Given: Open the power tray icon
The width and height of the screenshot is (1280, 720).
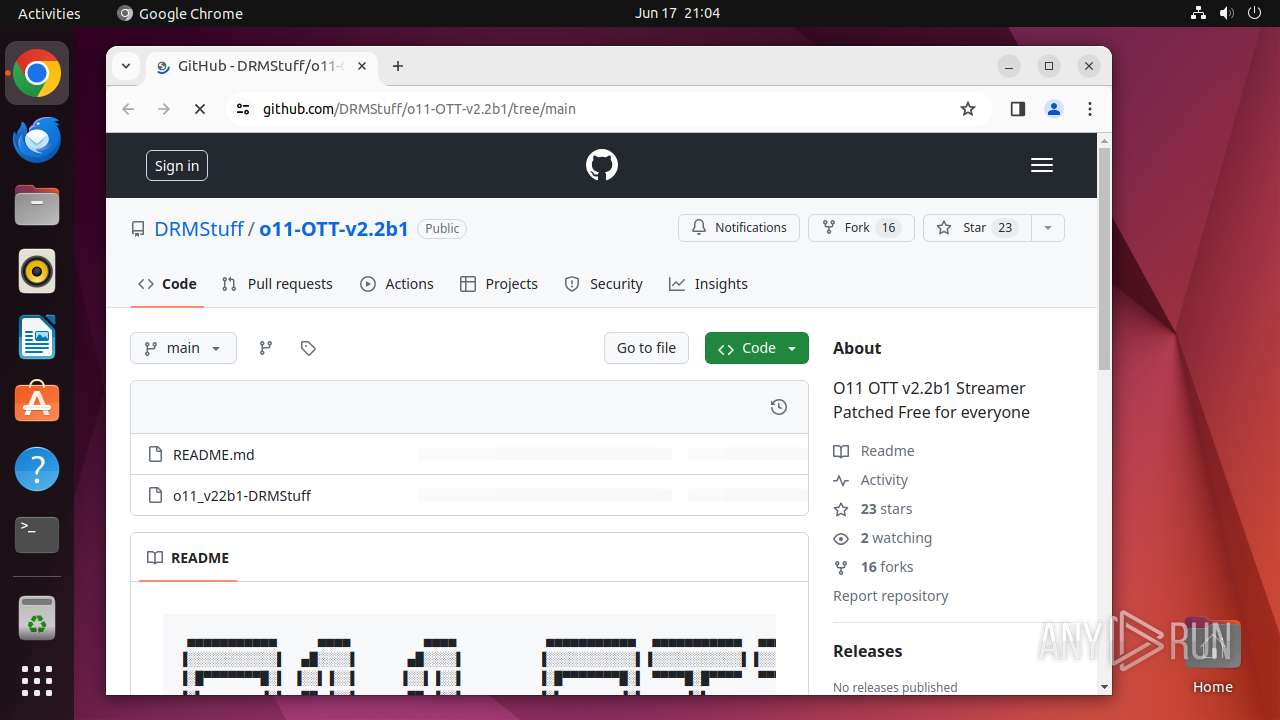Looking at the screenshot, I should (1254, 13).
